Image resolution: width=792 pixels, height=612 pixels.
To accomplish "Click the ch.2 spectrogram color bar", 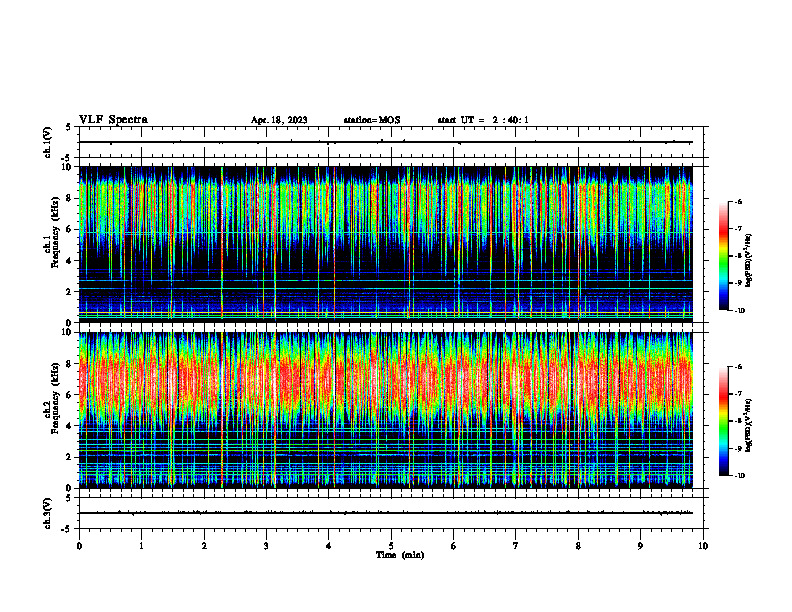I will pos(723,421).
